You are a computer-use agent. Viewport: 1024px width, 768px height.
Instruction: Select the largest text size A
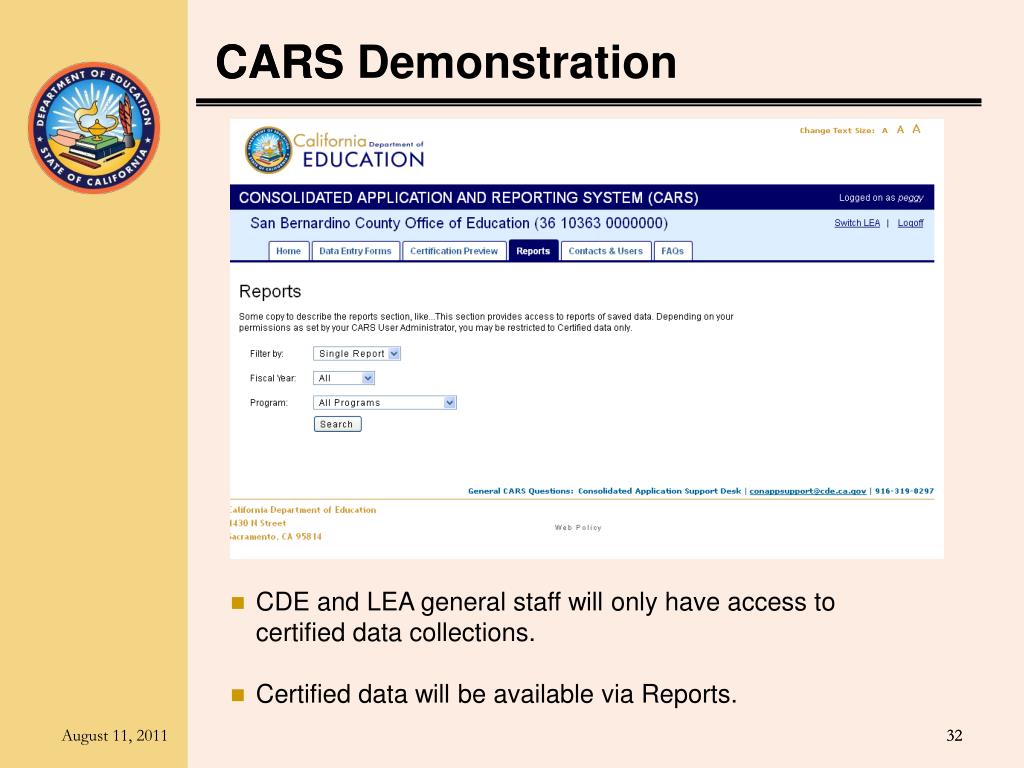[x=916, y=129]
